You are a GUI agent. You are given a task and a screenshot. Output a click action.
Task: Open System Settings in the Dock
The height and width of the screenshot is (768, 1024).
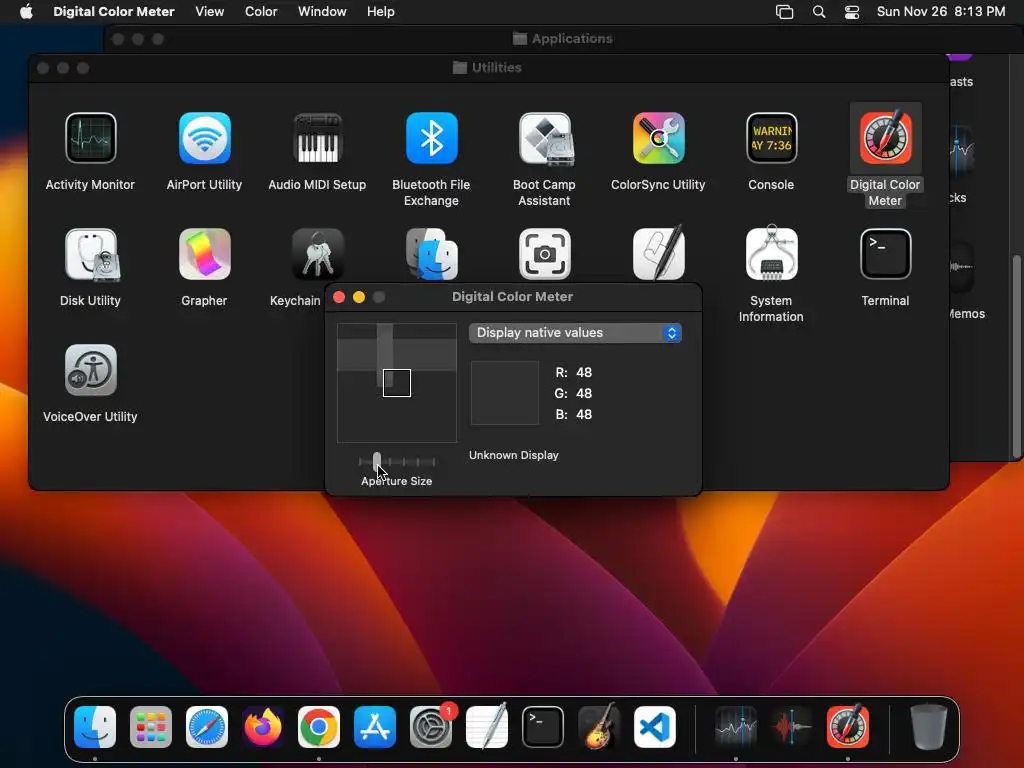point(431,727)
